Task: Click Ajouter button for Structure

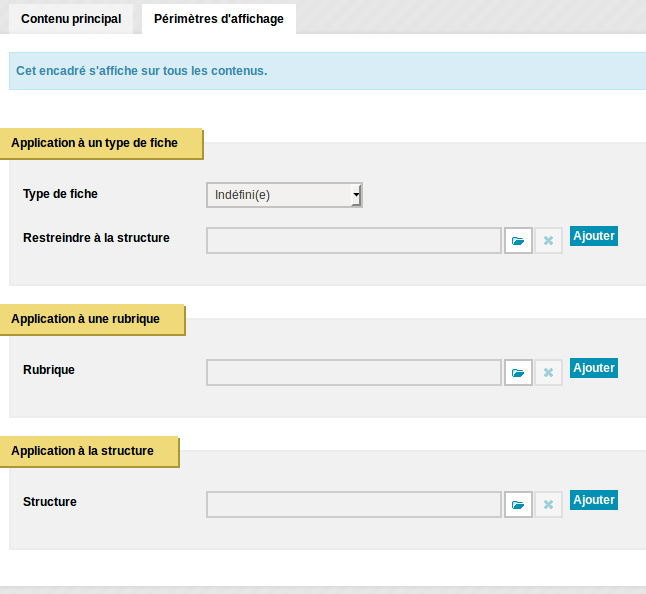Action: tap(594, 500)
